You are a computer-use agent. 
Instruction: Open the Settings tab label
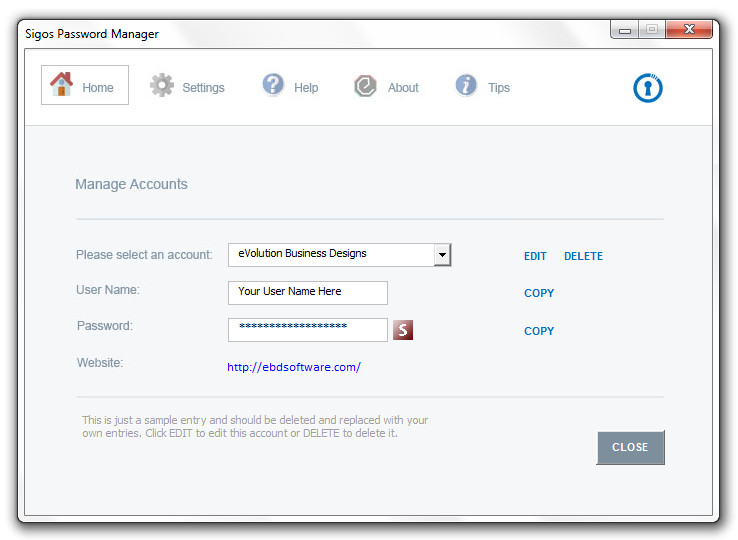tap(203, 88)
